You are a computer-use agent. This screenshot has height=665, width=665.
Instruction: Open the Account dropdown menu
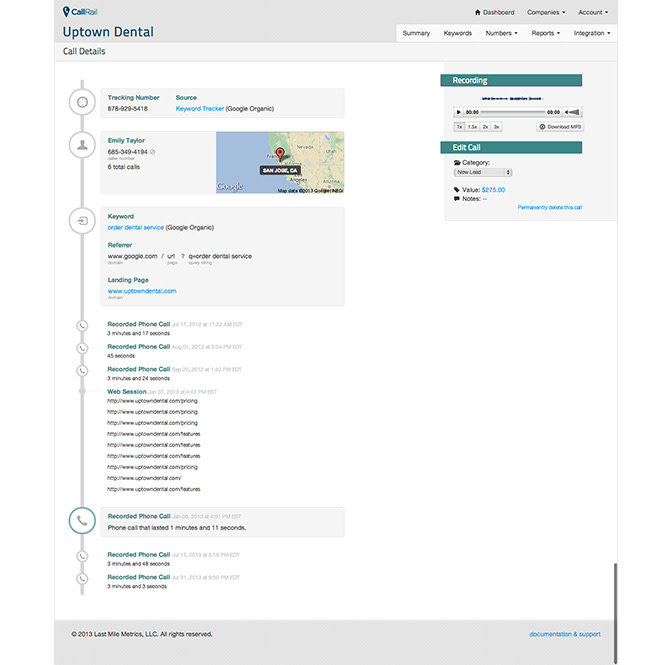coord(593,12)
